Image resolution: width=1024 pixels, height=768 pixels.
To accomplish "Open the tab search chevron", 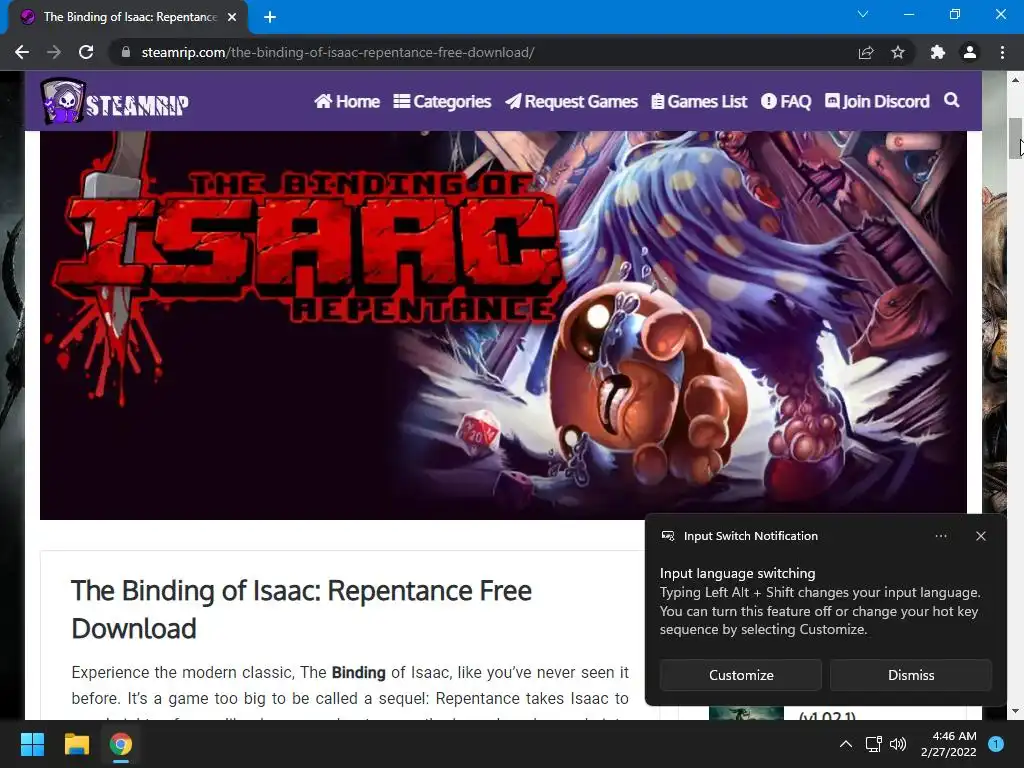I will (863, 14).
